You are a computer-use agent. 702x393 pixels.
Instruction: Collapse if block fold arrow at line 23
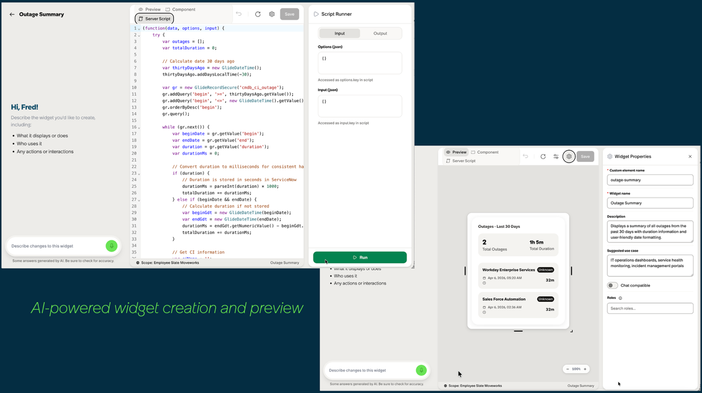coord(139,173)
